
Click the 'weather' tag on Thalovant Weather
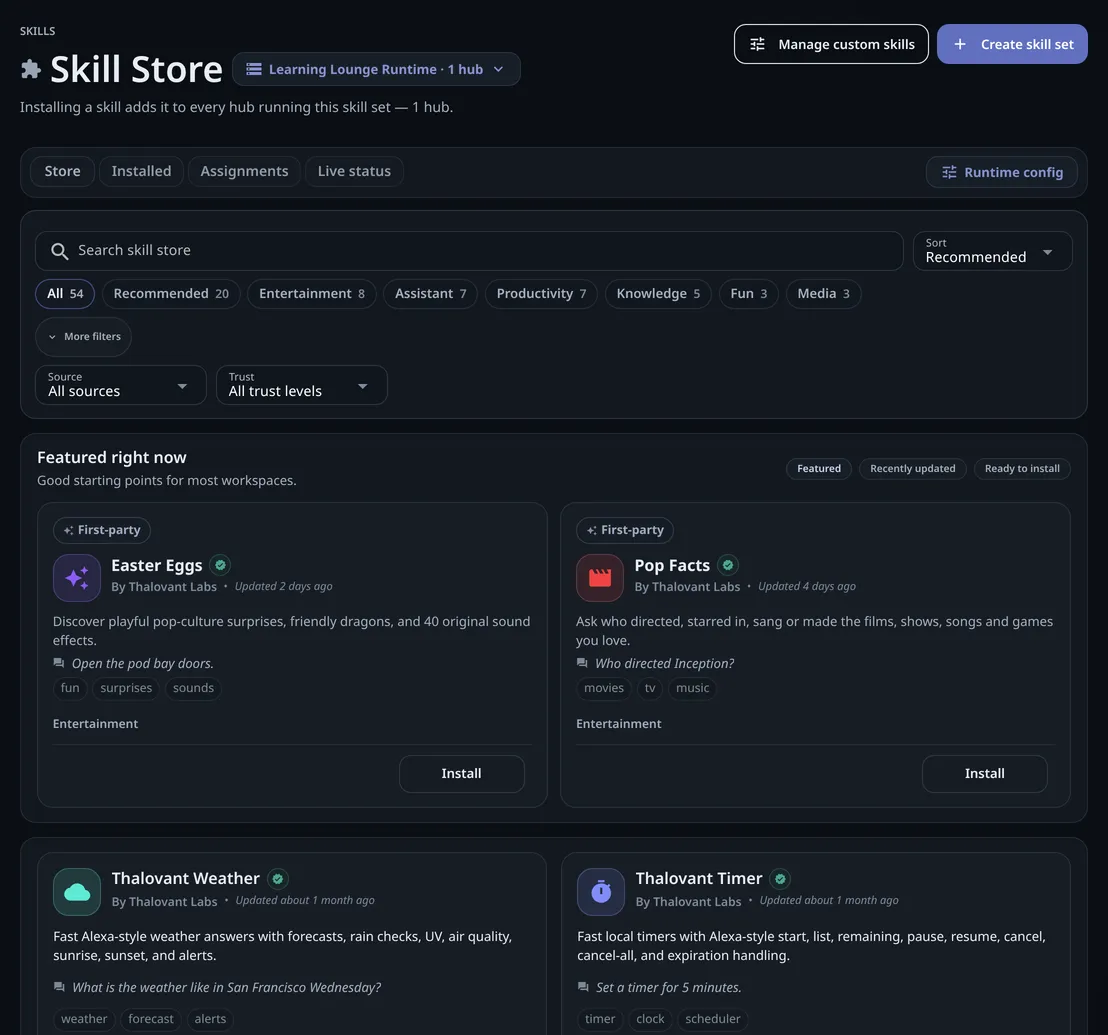tap(84, 1019)
